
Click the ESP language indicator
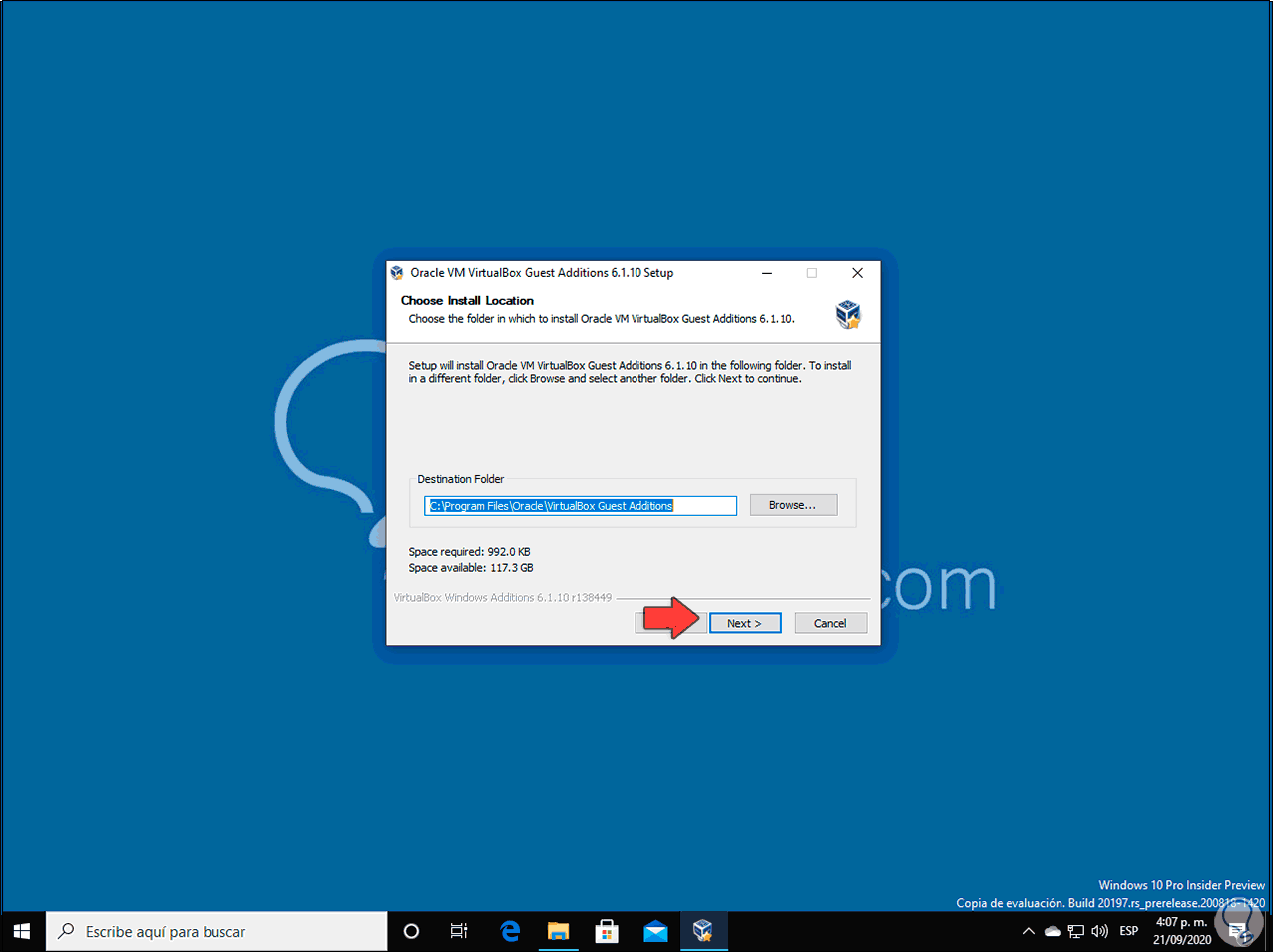tap(1129, 931)
